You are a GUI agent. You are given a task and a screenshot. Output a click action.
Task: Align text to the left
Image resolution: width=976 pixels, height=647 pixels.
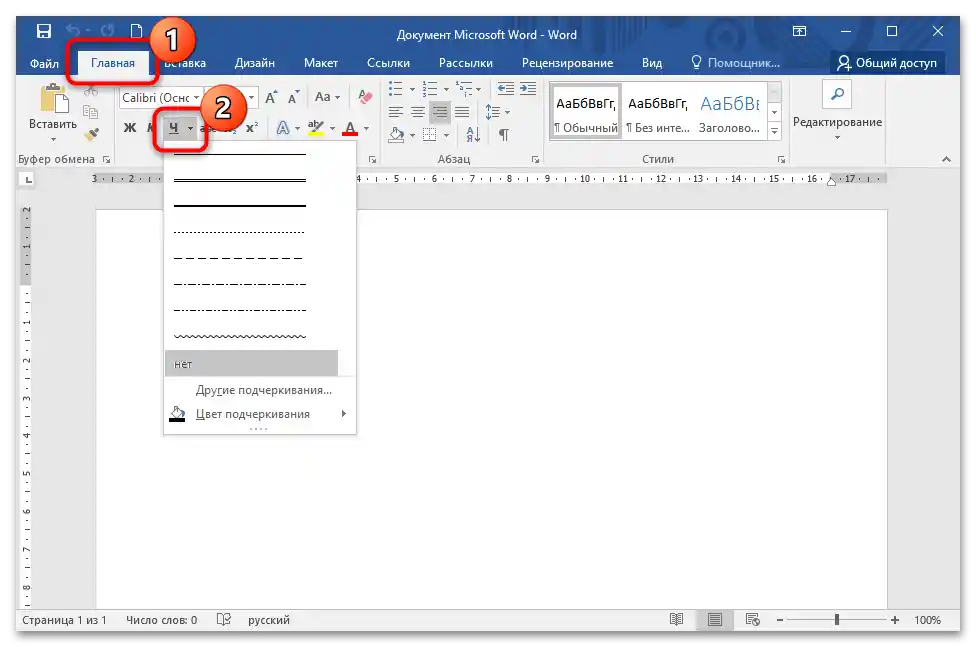pyautogui.click(x=396, y=112)
